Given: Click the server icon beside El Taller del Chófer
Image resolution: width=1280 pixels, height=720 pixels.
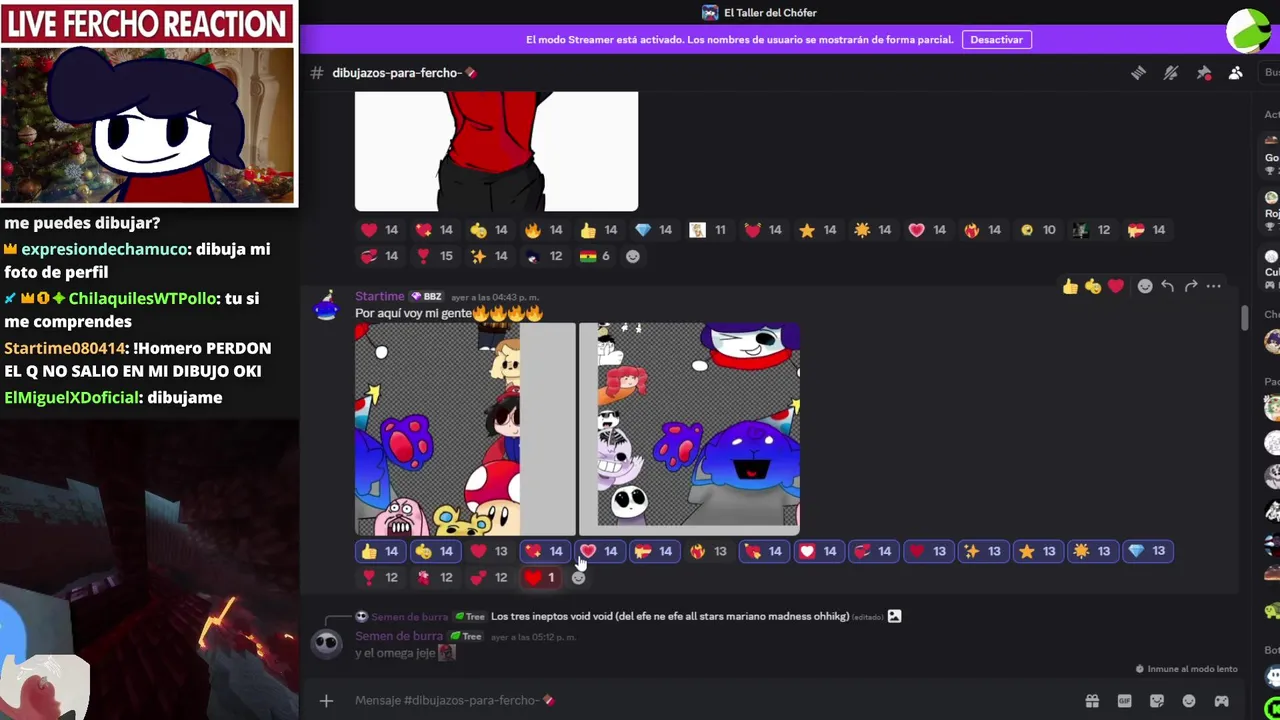Looking at the screenshot, I should [x=710, y=13].
